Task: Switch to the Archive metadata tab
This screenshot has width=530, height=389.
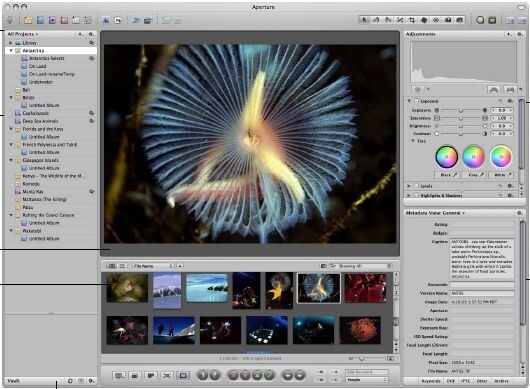Action: coord(501,381)
